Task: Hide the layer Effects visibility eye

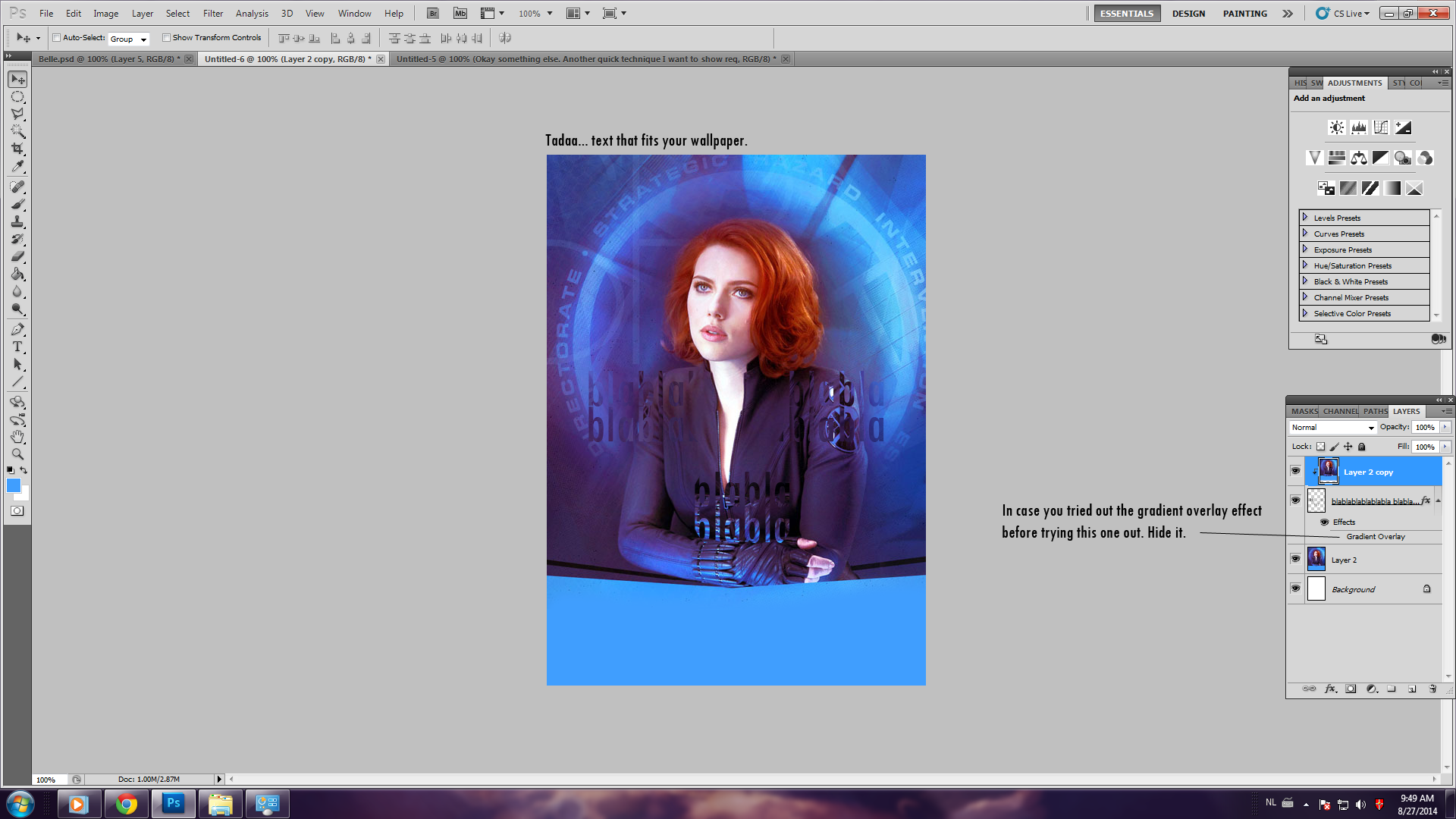Action: pyautogui.click(x=1325, y=522)
